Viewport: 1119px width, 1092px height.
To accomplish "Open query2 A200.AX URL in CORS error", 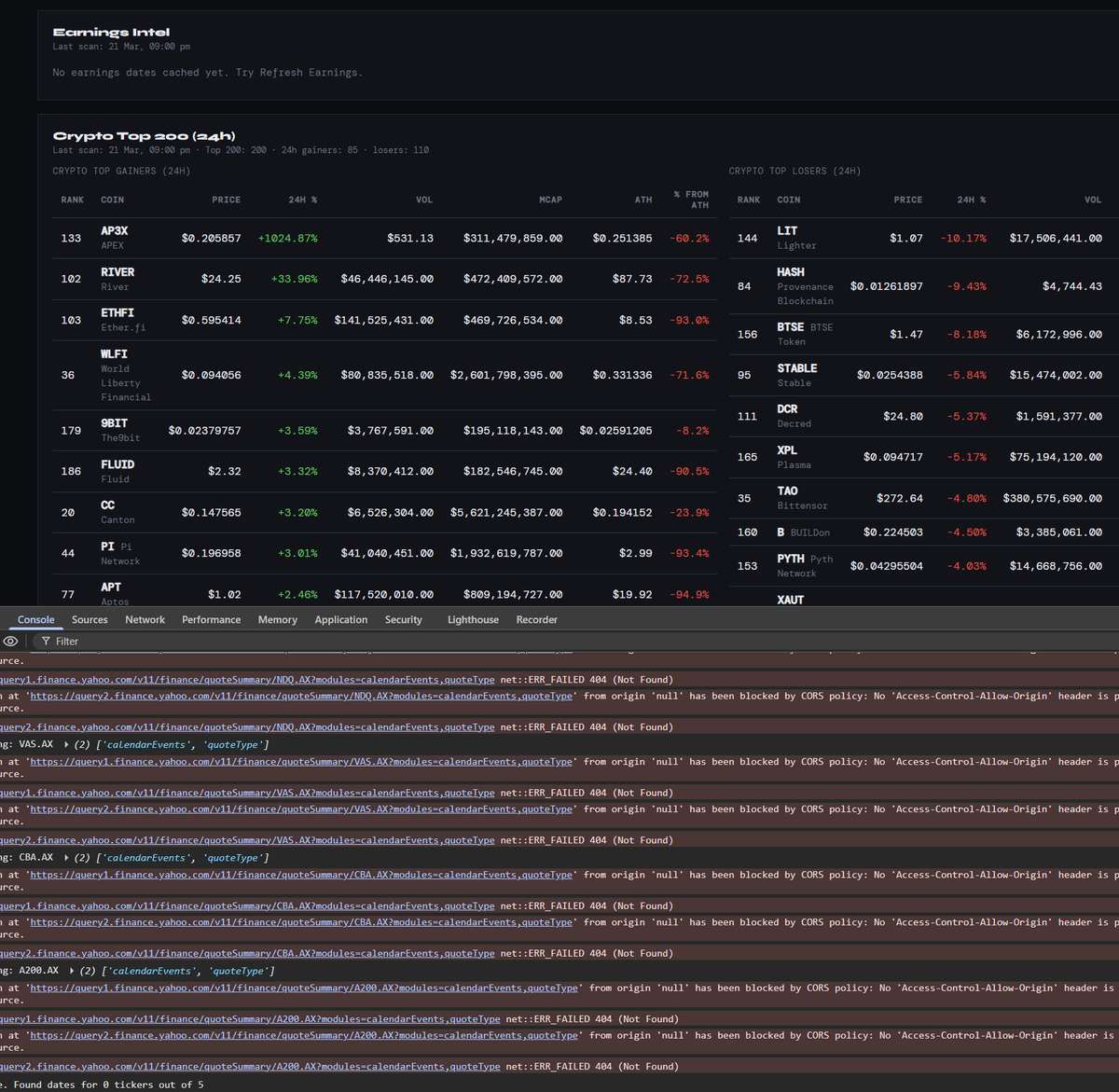I will (304, 1035).
